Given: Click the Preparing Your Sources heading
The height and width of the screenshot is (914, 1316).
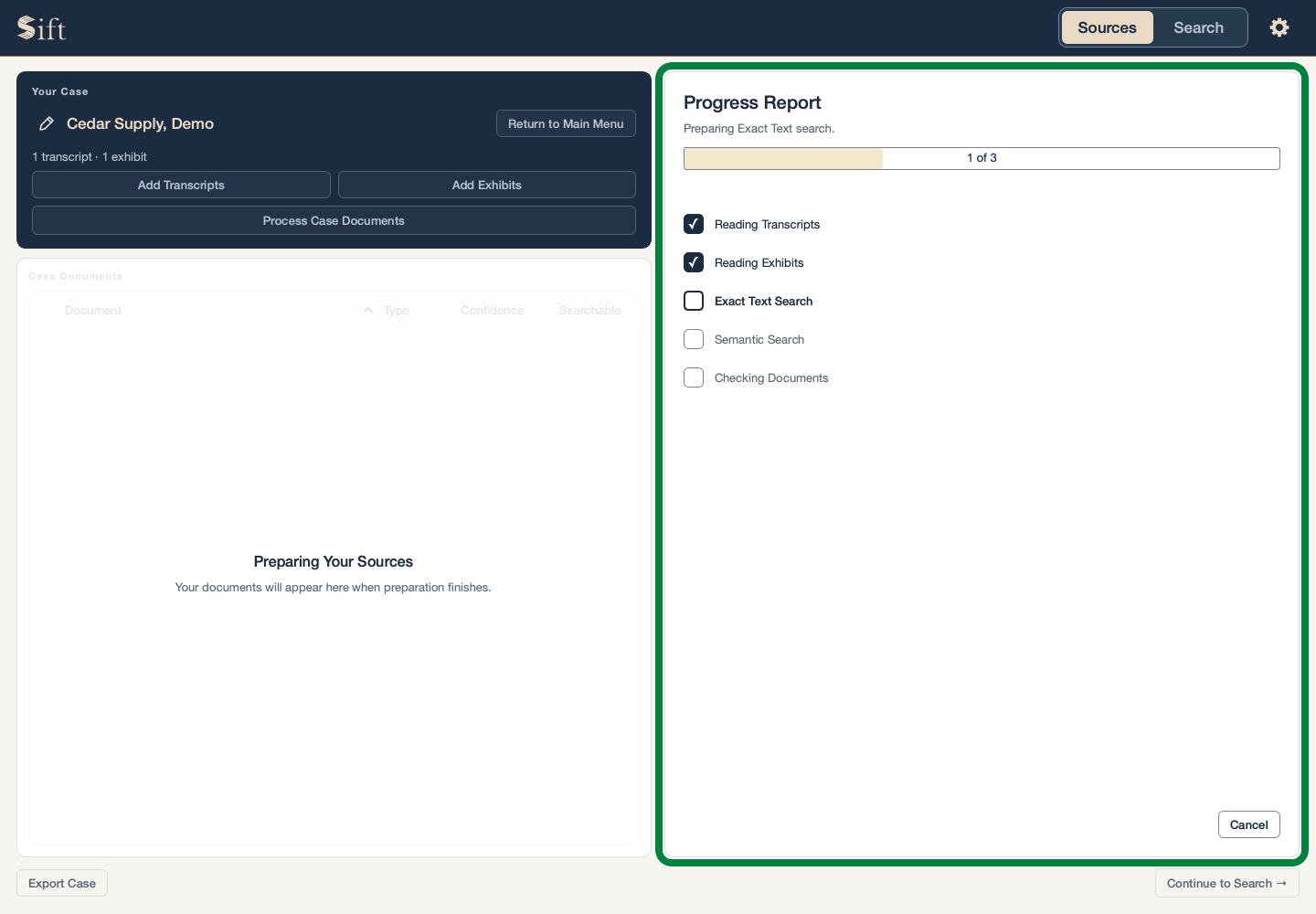Looking at the screenshot, I should pyautogui.click(x=334, y=561).
